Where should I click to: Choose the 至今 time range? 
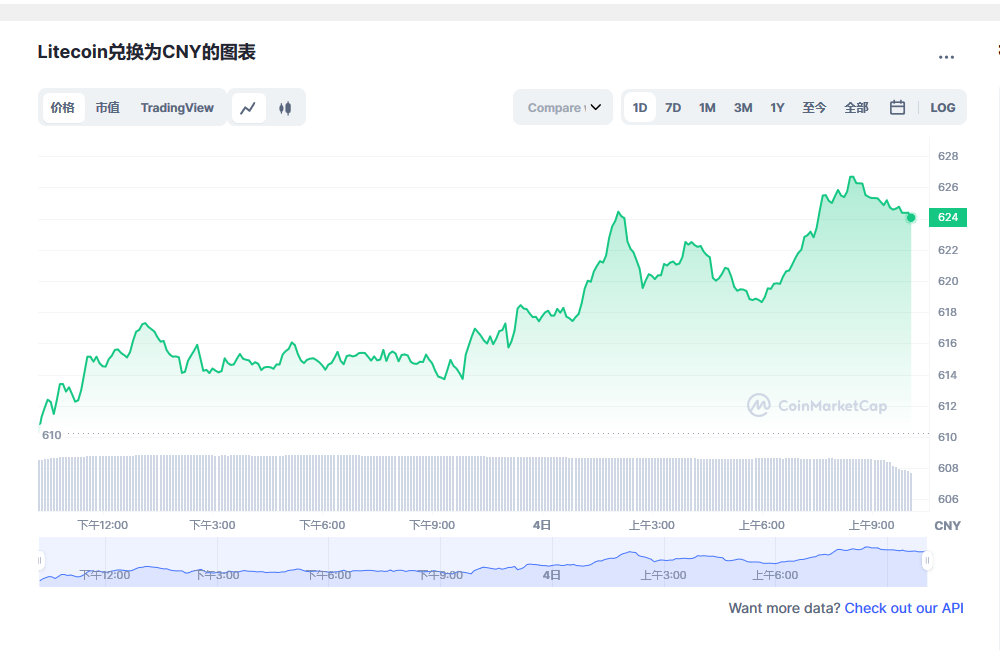[x=814, y=108]
